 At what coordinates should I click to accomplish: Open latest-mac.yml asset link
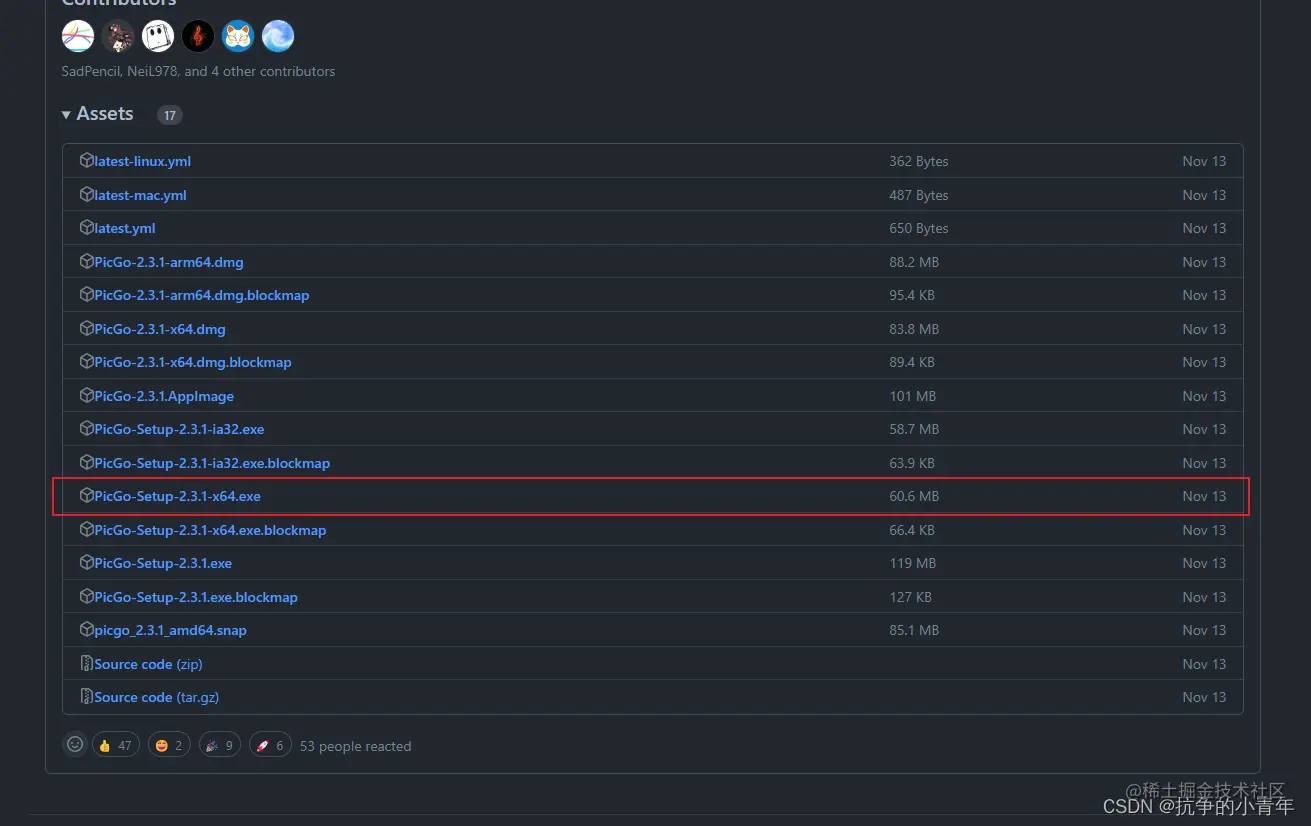tap(140, 195)
